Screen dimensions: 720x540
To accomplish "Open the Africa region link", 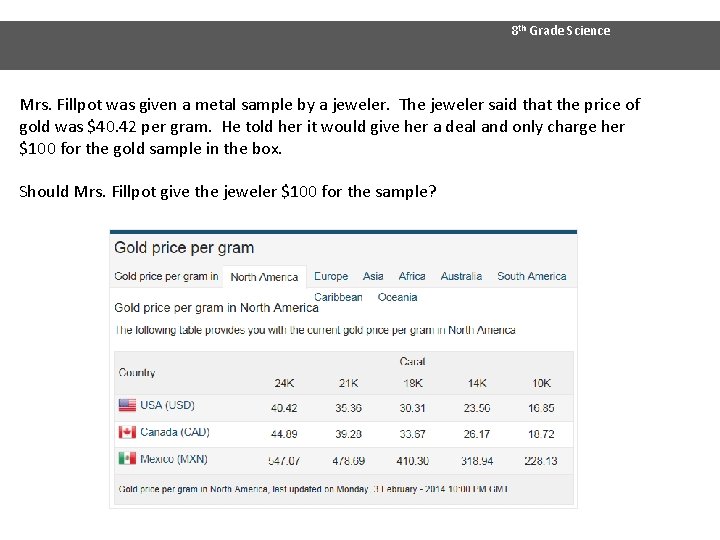I will pyautogui.click(x=412, y=276).
